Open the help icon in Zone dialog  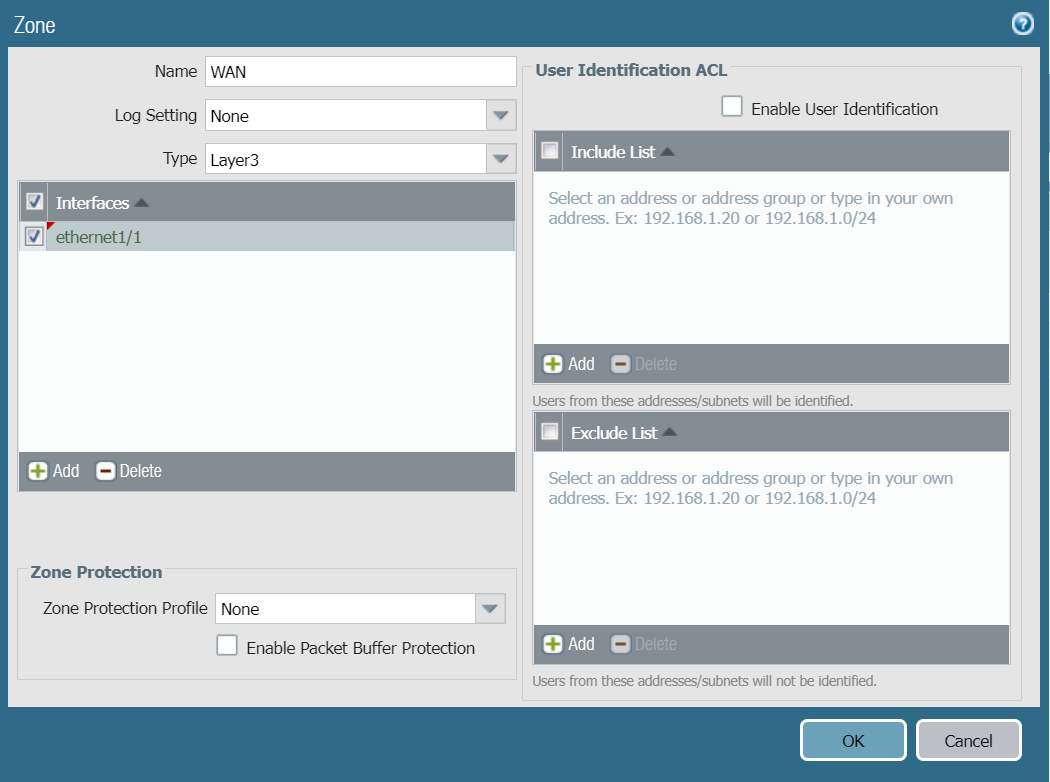[1022, 24]
